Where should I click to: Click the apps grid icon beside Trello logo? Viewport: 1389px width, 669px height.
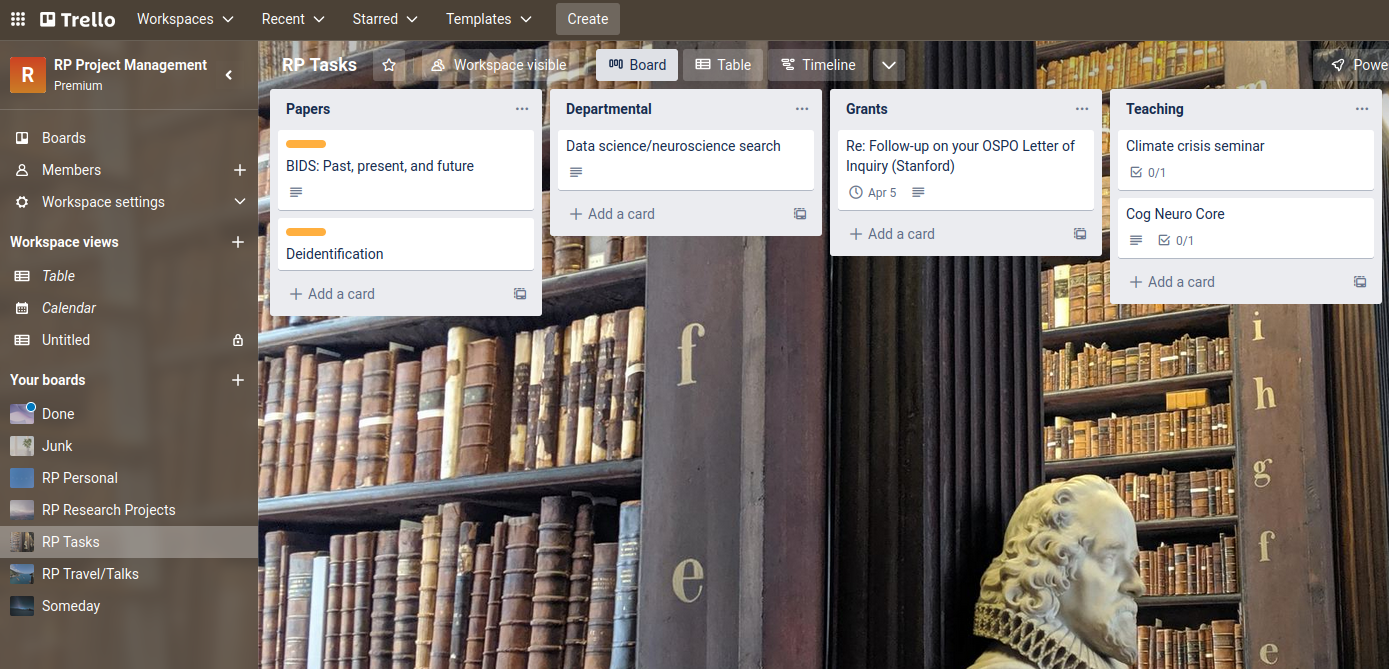point(18,19)
